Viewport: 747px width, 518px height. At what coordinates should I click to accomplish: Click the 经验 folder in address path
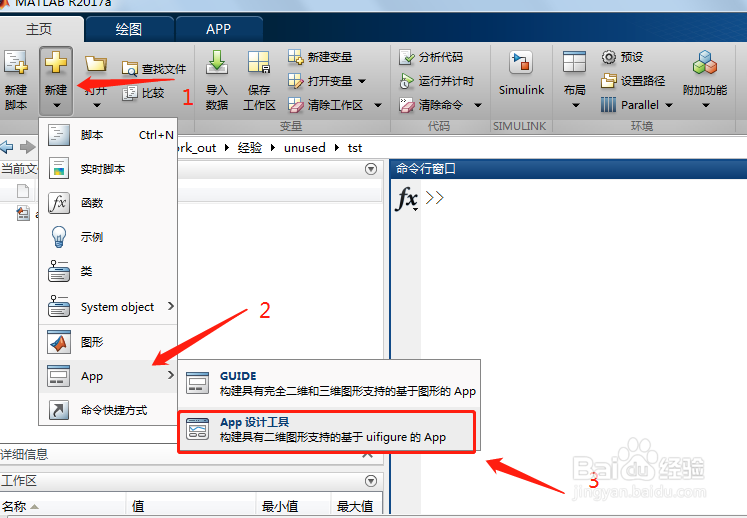point(250,148)
